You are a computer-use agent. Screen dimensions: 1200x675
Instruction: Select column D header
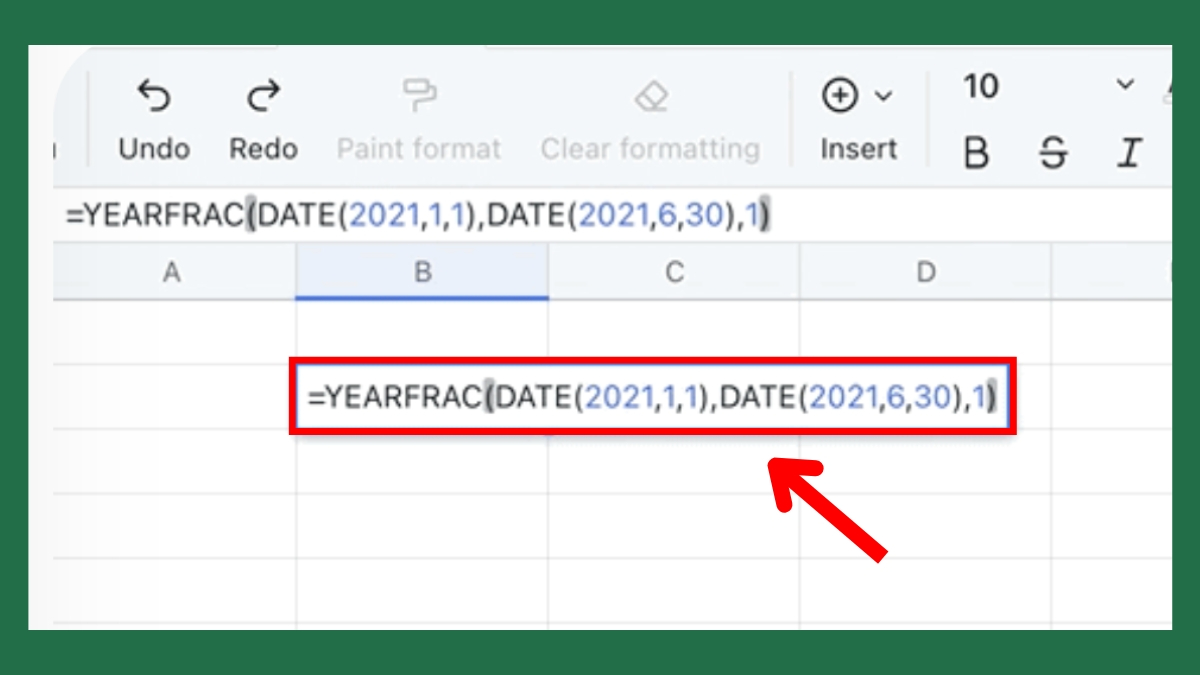(x=926, y=271)
